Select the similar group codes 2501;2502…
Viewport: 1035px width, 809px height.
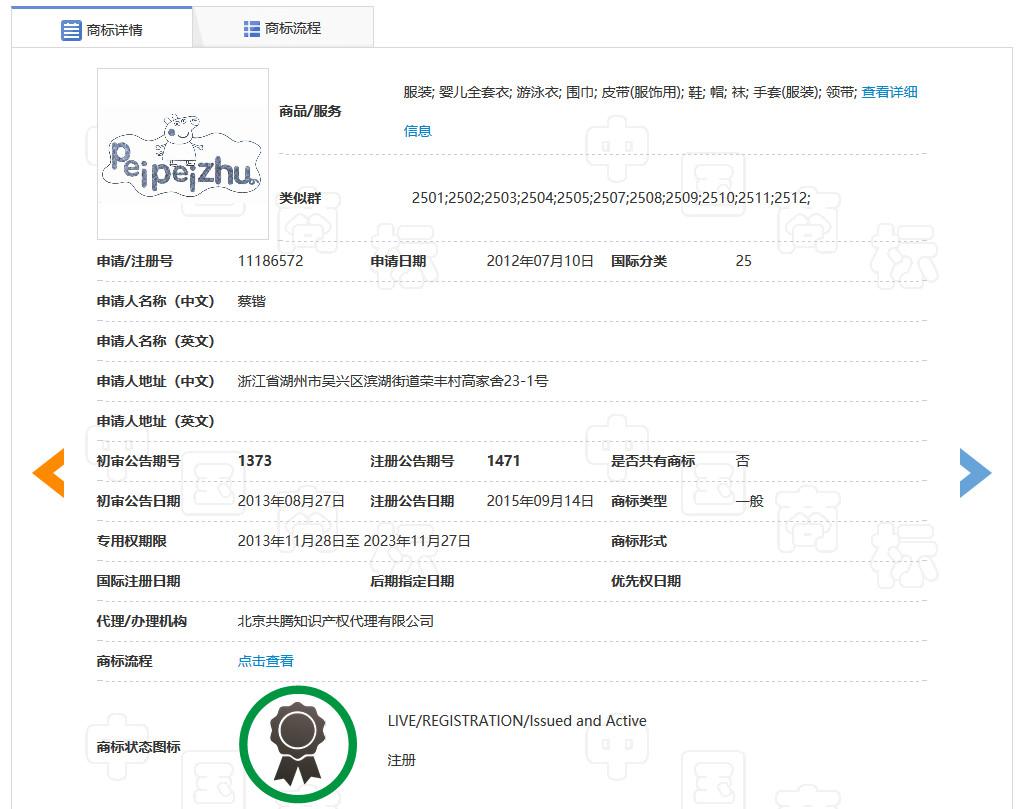pyautogui.click(x=611, y=198)
